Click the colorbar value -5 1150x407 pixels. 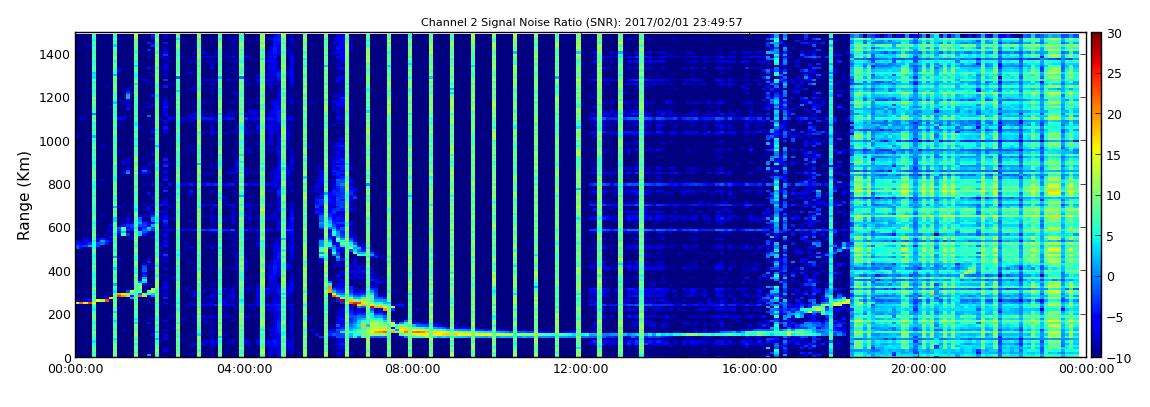click(x=1115, y=317)
